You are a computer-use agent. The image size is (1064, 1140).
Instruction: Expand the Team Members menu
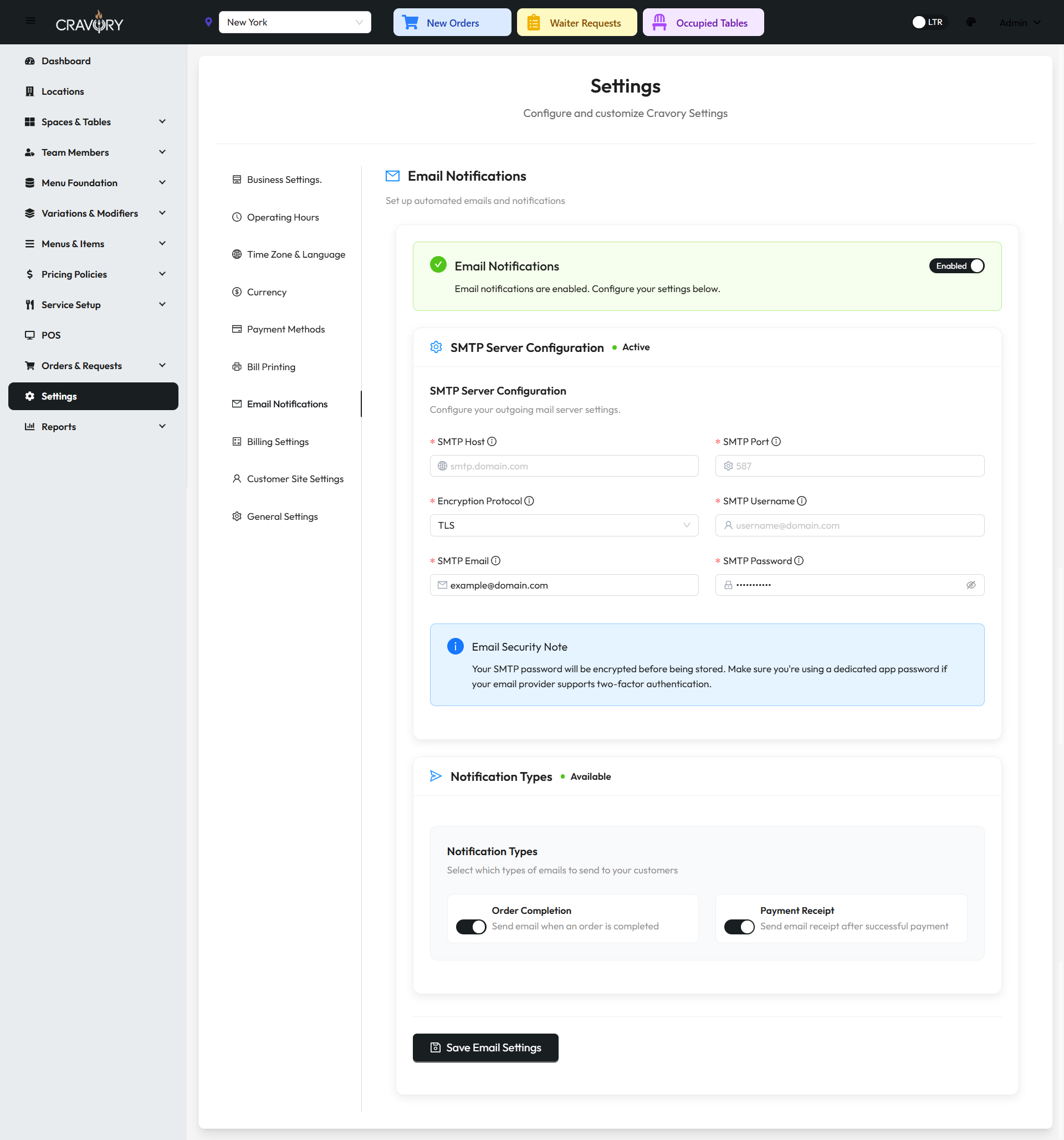pyautogui.click(x=94, y=152)
